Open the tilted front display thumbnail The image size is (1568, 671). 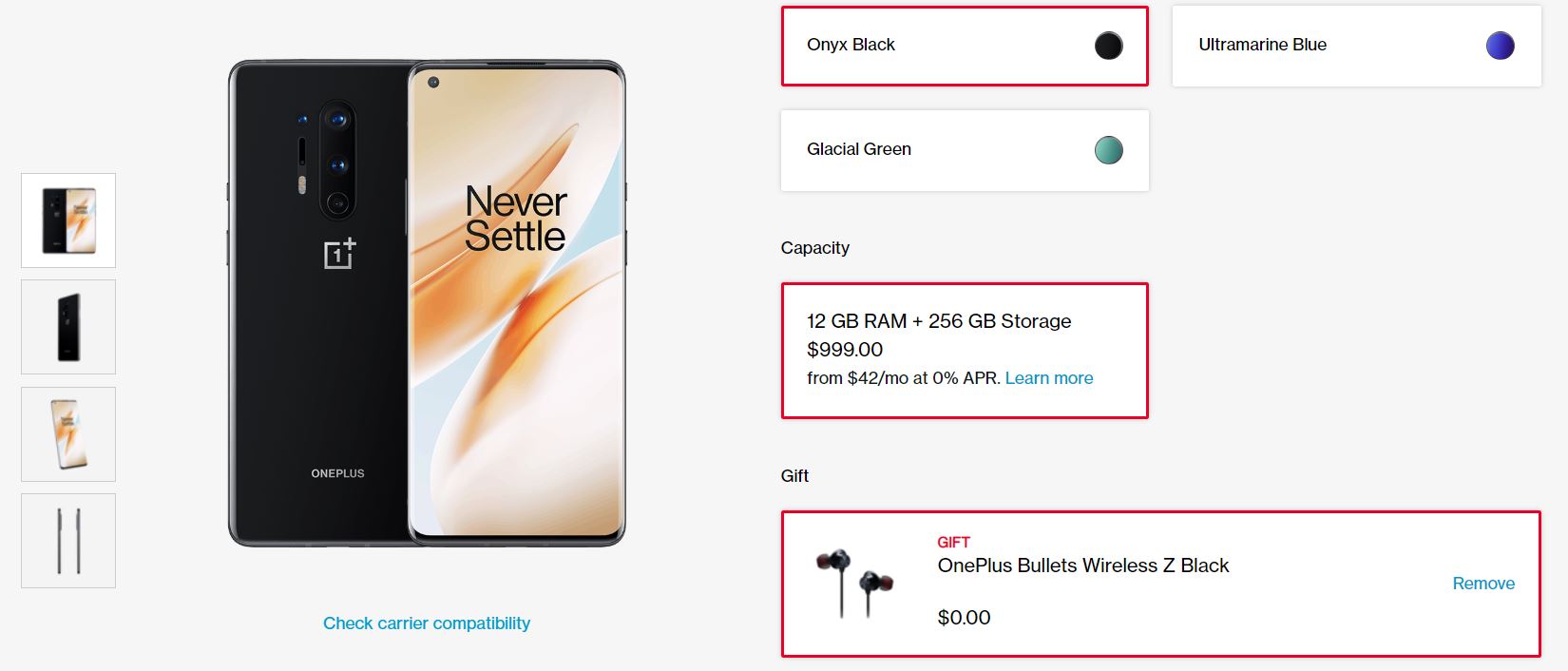point(68,434)
